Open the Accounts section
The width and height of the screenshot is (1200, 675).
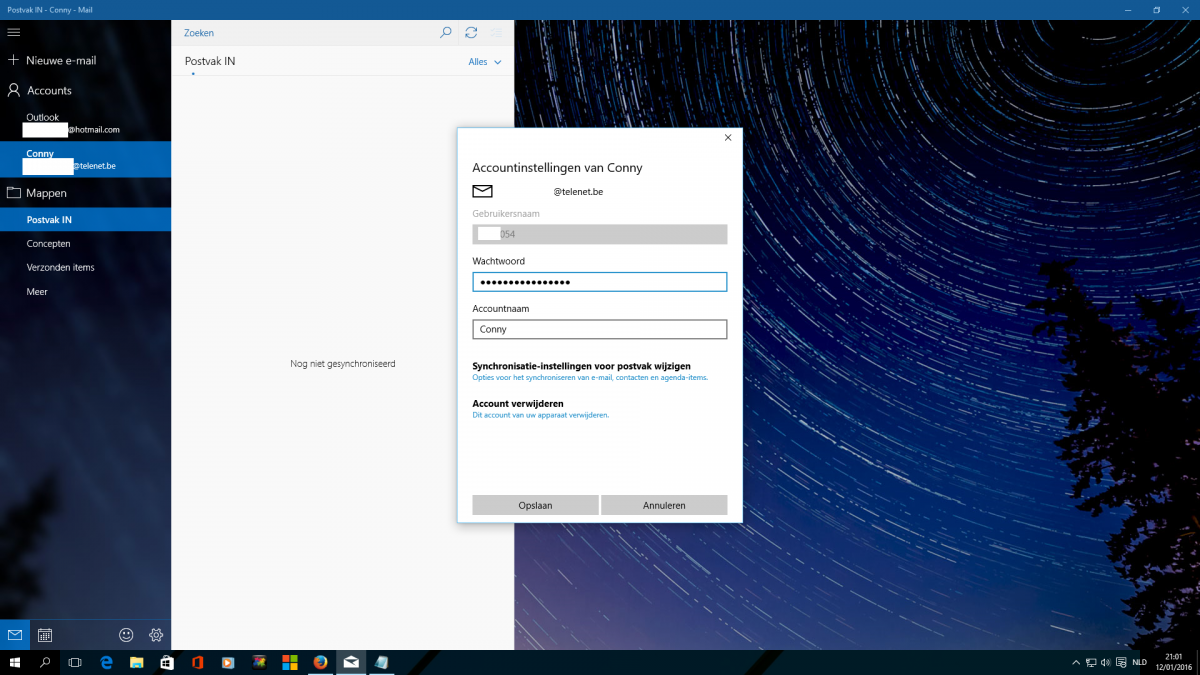[85, 90]
